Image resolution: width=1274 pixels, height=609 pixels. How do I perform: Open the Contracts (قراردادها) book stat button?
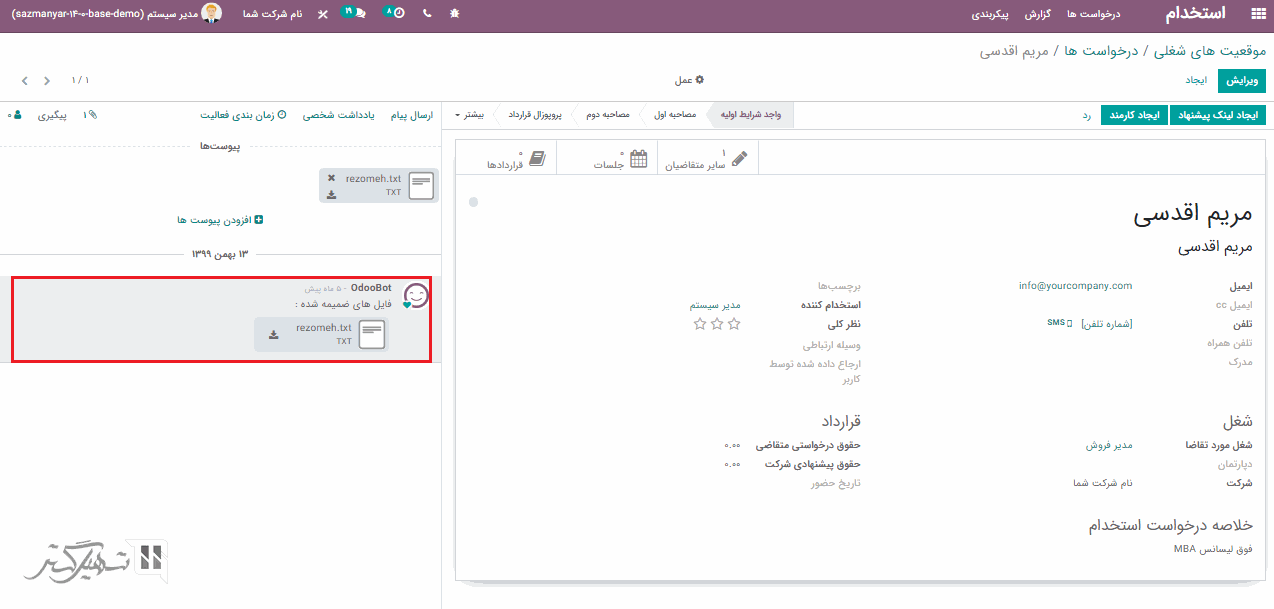coord(519,159)
